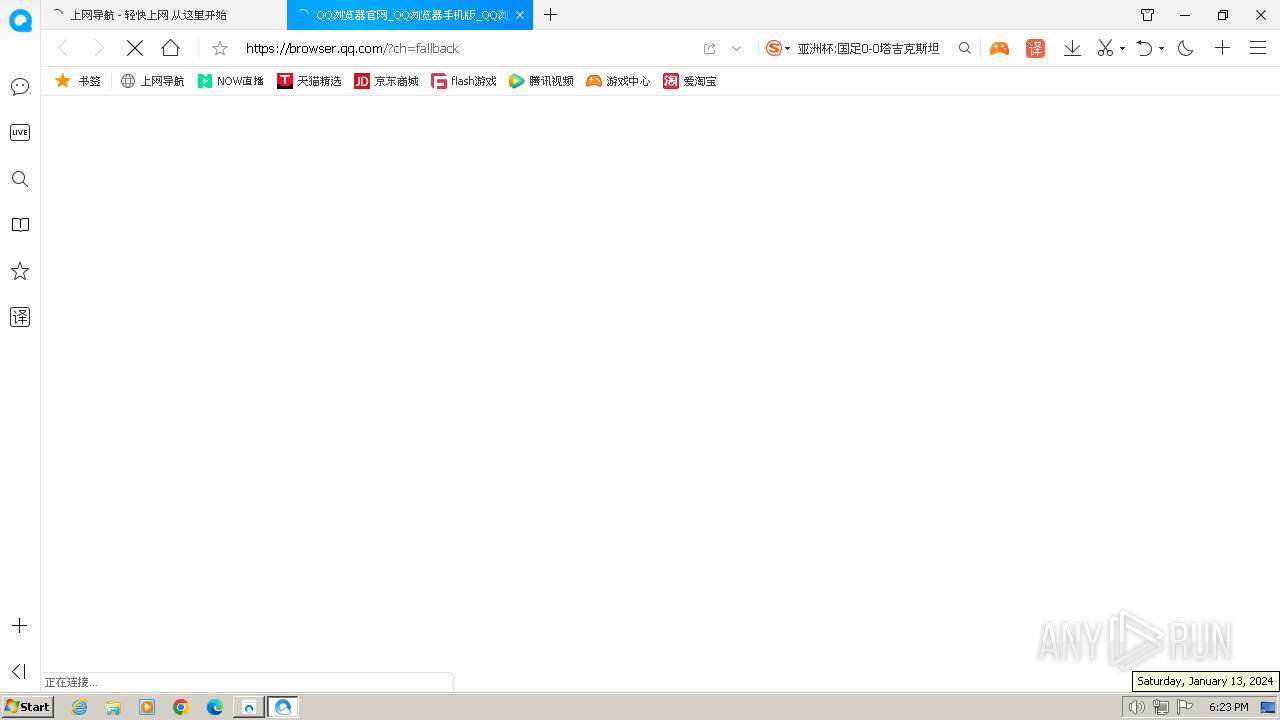The width and height of the screenshot is (1280, 720).
Task: Open the NOW直播 bookmark
Action: coord(230,81)
